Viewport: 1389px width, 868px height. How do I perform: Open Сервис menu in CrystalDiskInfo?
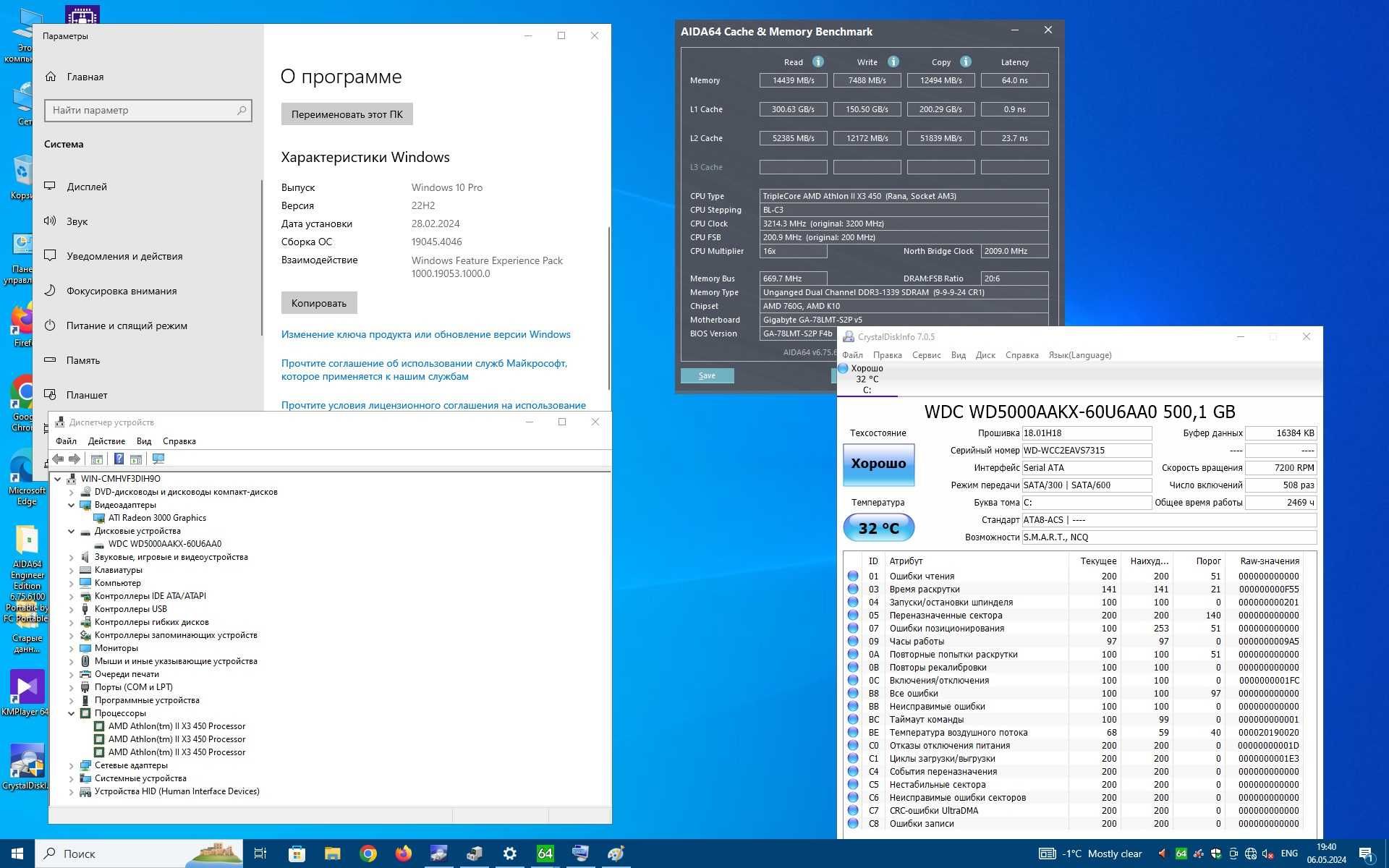[x=926, y=355]
